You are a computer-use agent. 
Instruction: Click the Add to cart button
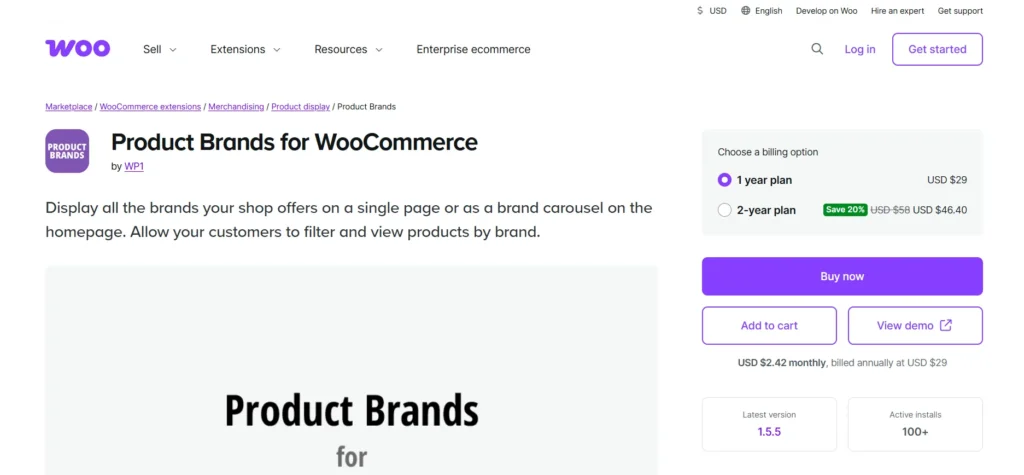coord(769,325)
